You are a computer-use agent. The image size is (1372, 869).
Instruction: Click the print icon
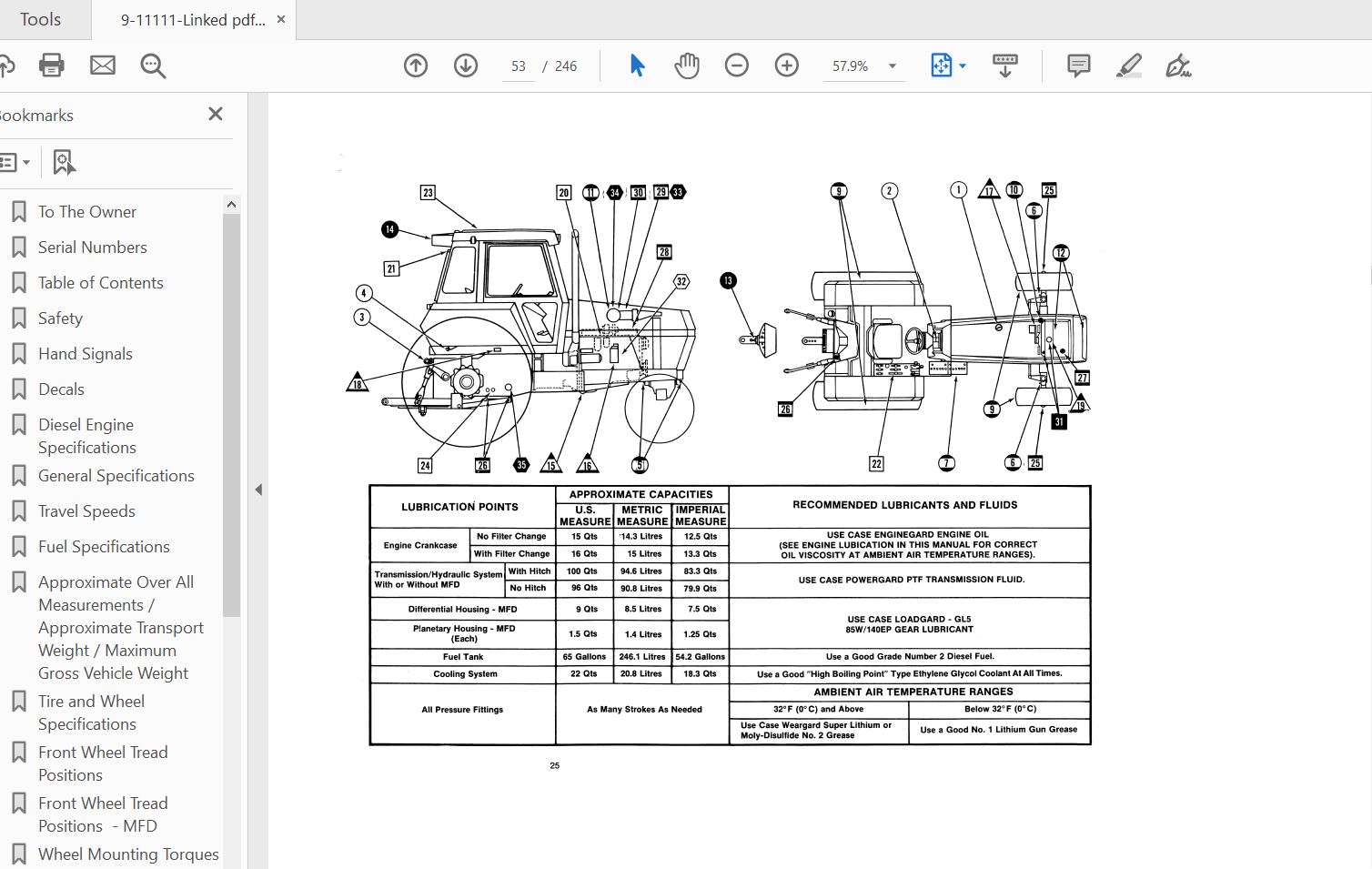(52, 66)
